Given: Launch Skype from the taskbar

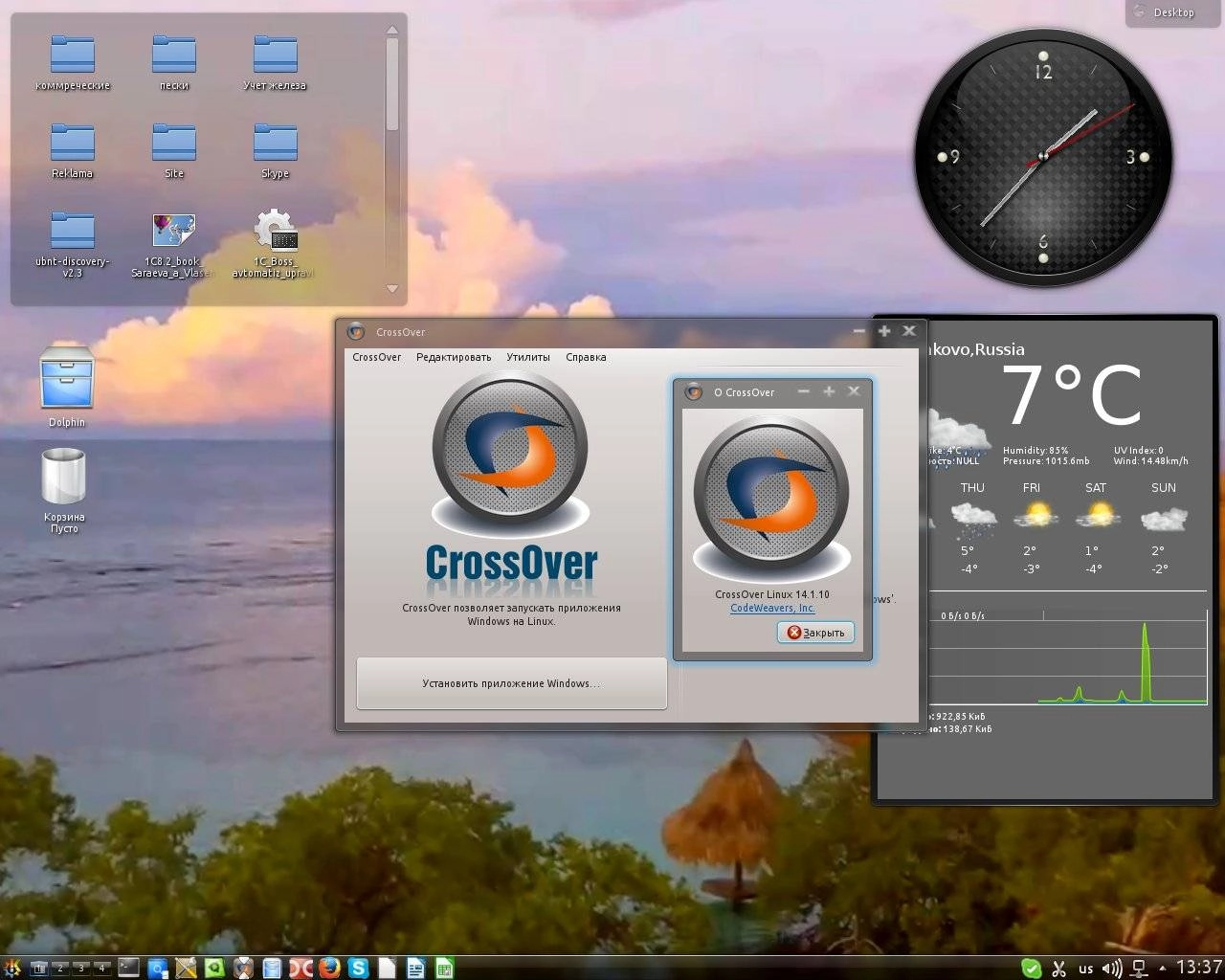Looking at the screenshot, I should tap(358, 969).
